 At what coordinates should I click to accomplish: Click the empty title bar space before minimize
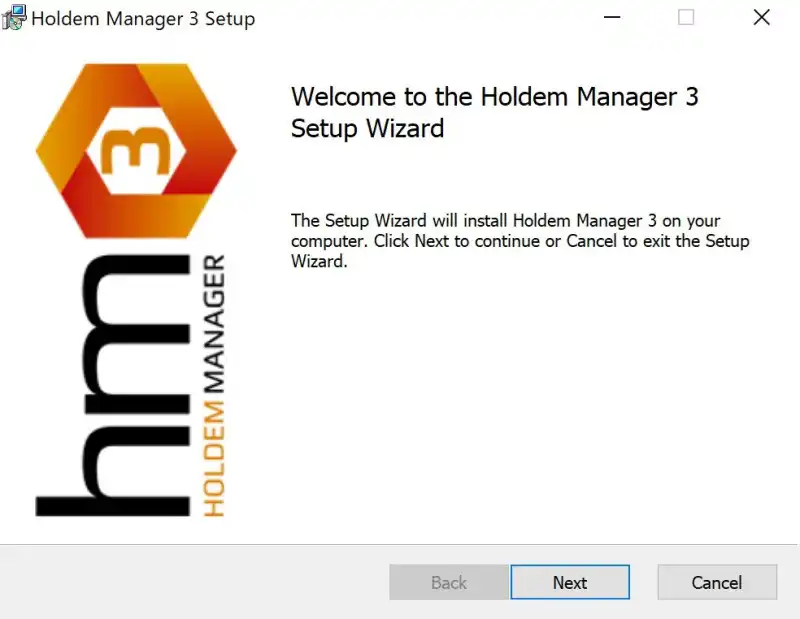(x=420, y=18)
